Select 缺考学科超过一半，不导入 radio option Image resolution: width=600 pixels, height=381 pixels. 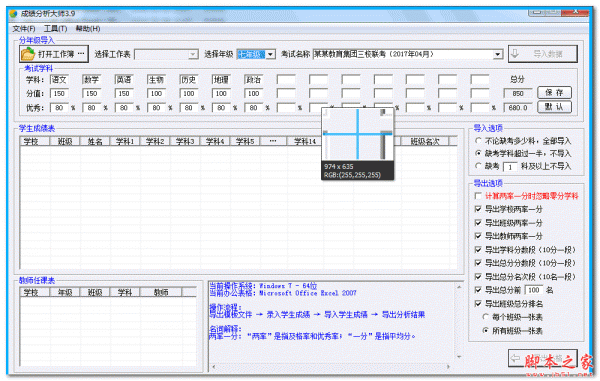[478, 153]
